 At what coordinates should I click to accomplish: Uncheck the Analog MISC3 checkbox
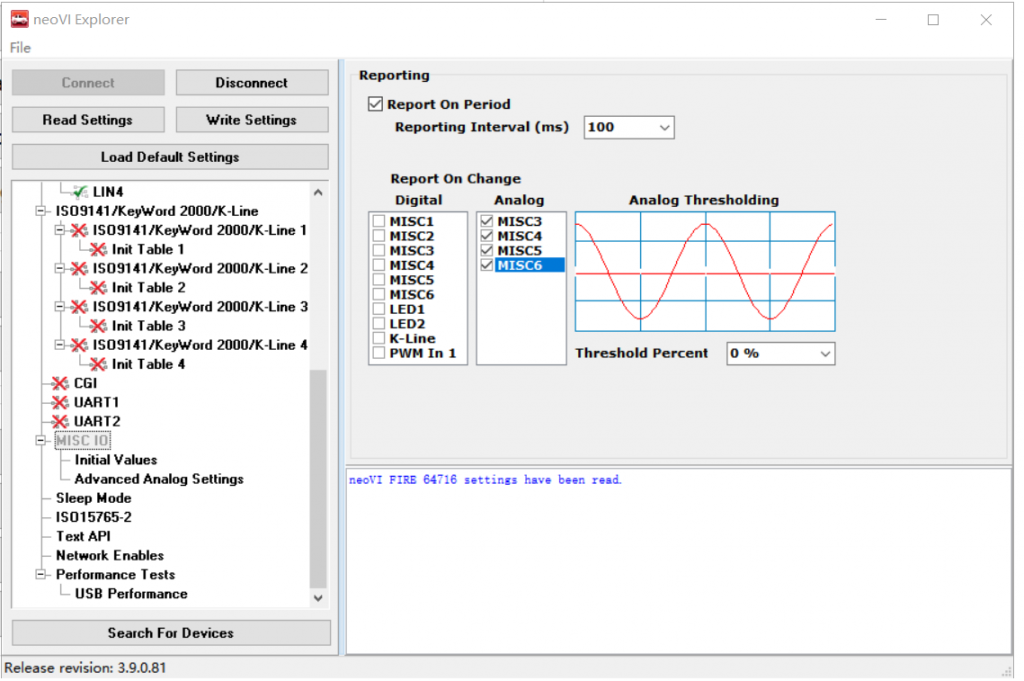click(487, 221)
